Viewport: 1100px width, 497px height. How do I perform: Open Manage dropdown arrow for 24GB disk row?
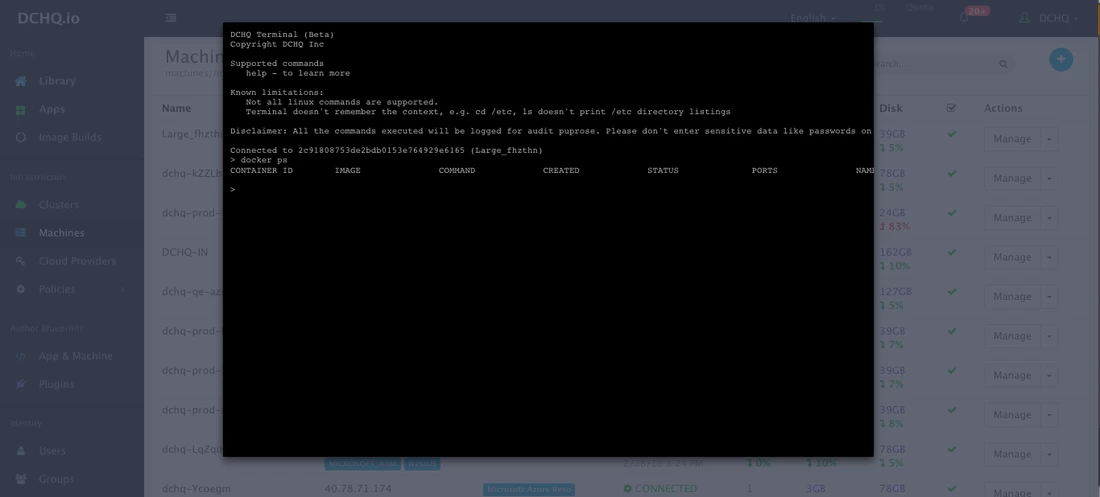click(1049, 218)
